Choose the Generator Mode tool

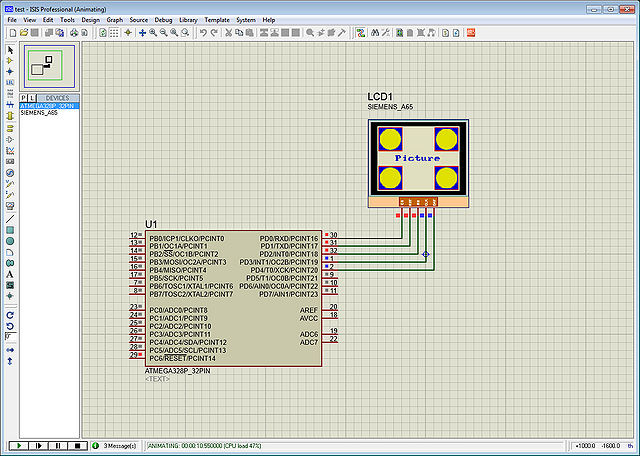click(10, 173)
